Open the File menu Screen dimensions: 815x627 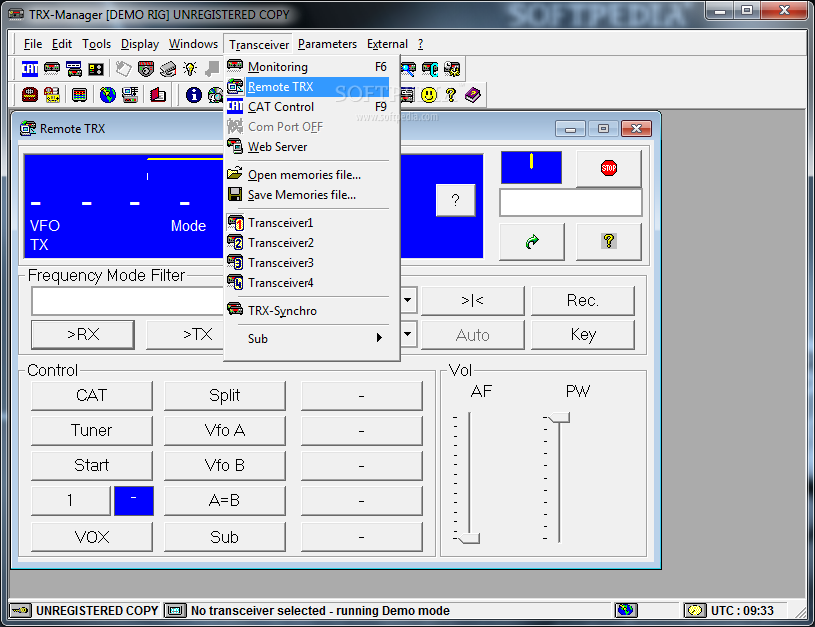(33, 44)
